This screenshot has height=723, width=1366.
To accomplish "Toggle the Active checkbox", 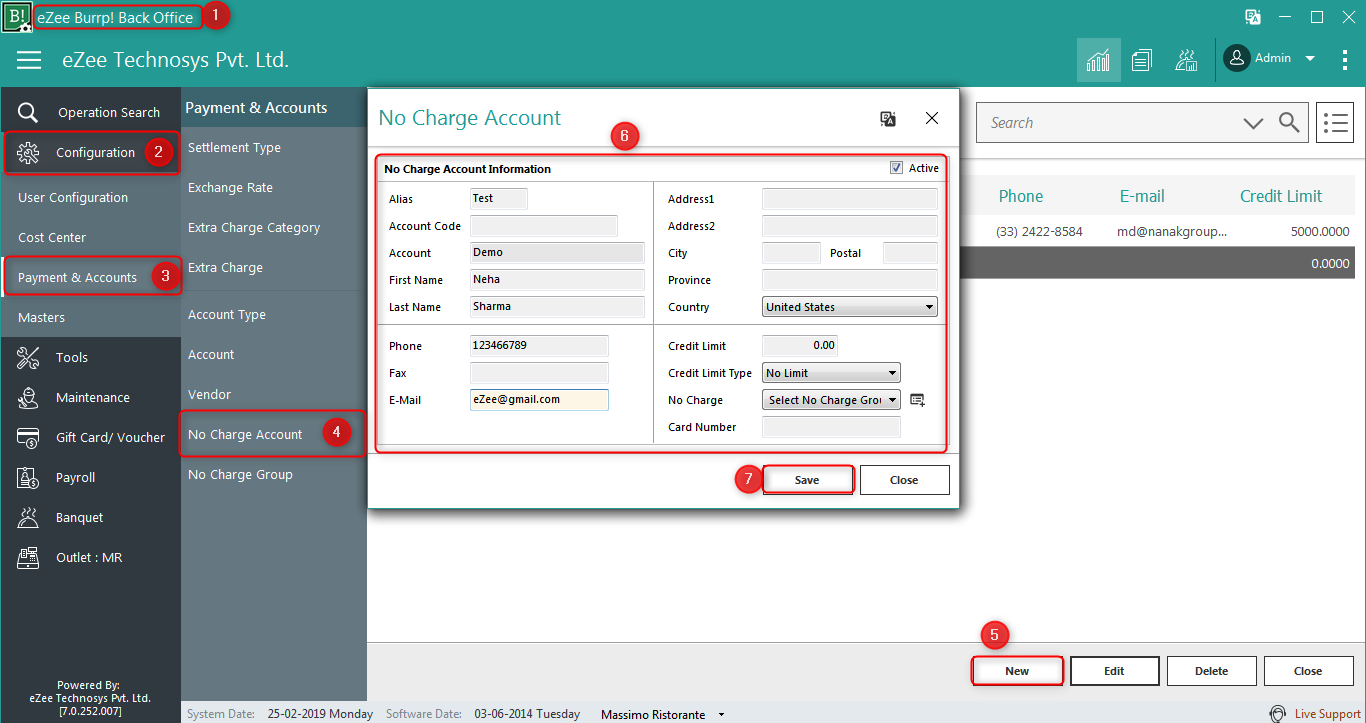I will [x=896, y=168].
